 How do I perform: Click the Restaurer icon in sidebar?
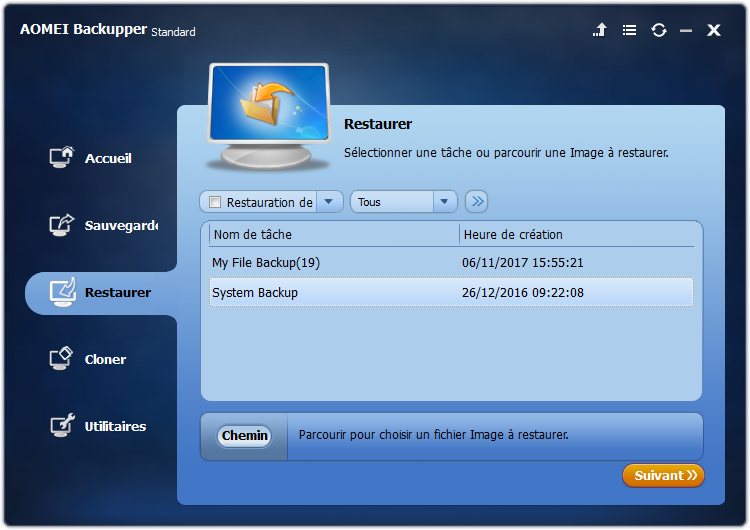point(63,292)
